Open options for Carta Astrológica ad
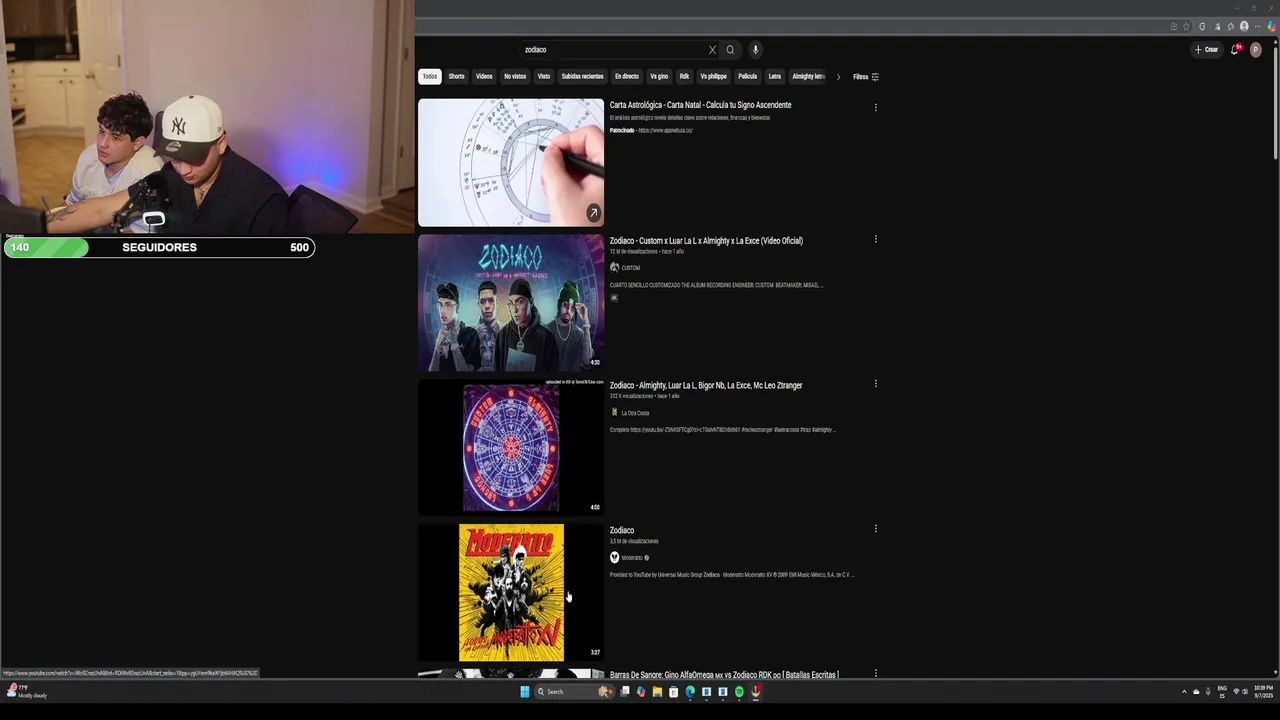The width and height of the screenshot is (1280, 720). (876, 107)
